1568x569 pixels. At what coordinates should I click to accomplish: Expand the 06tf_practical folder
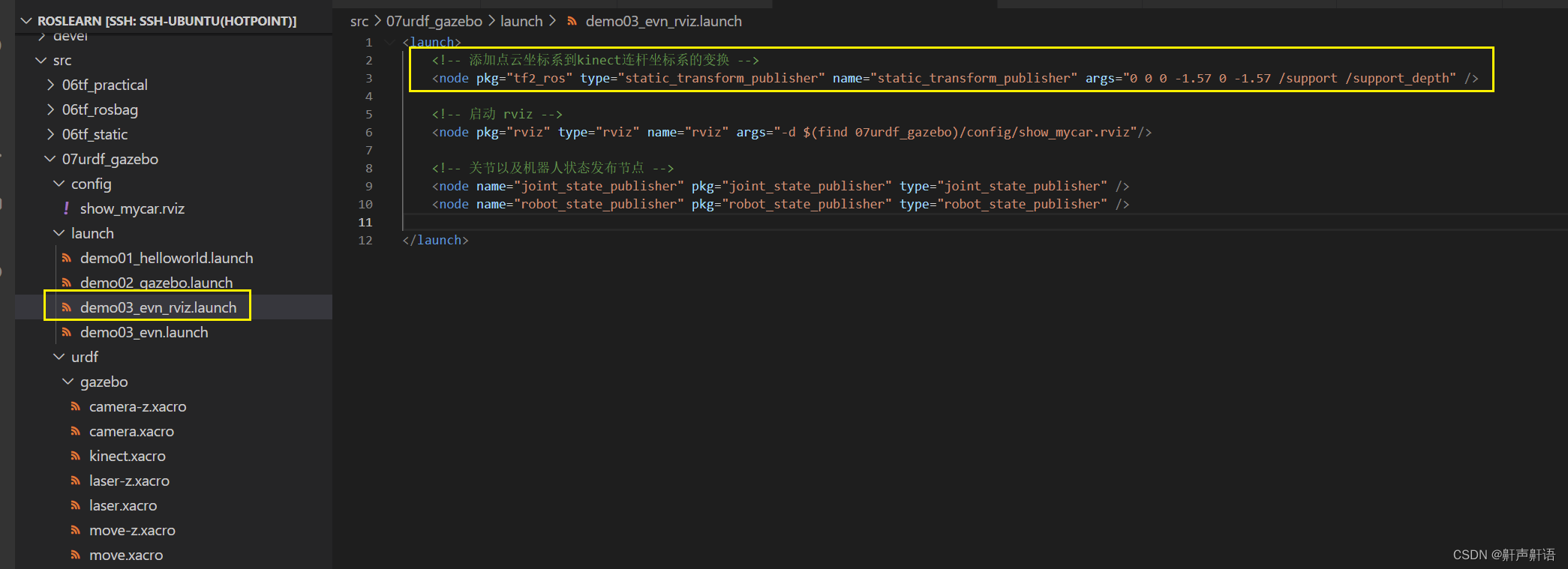[x=50, y=85]
